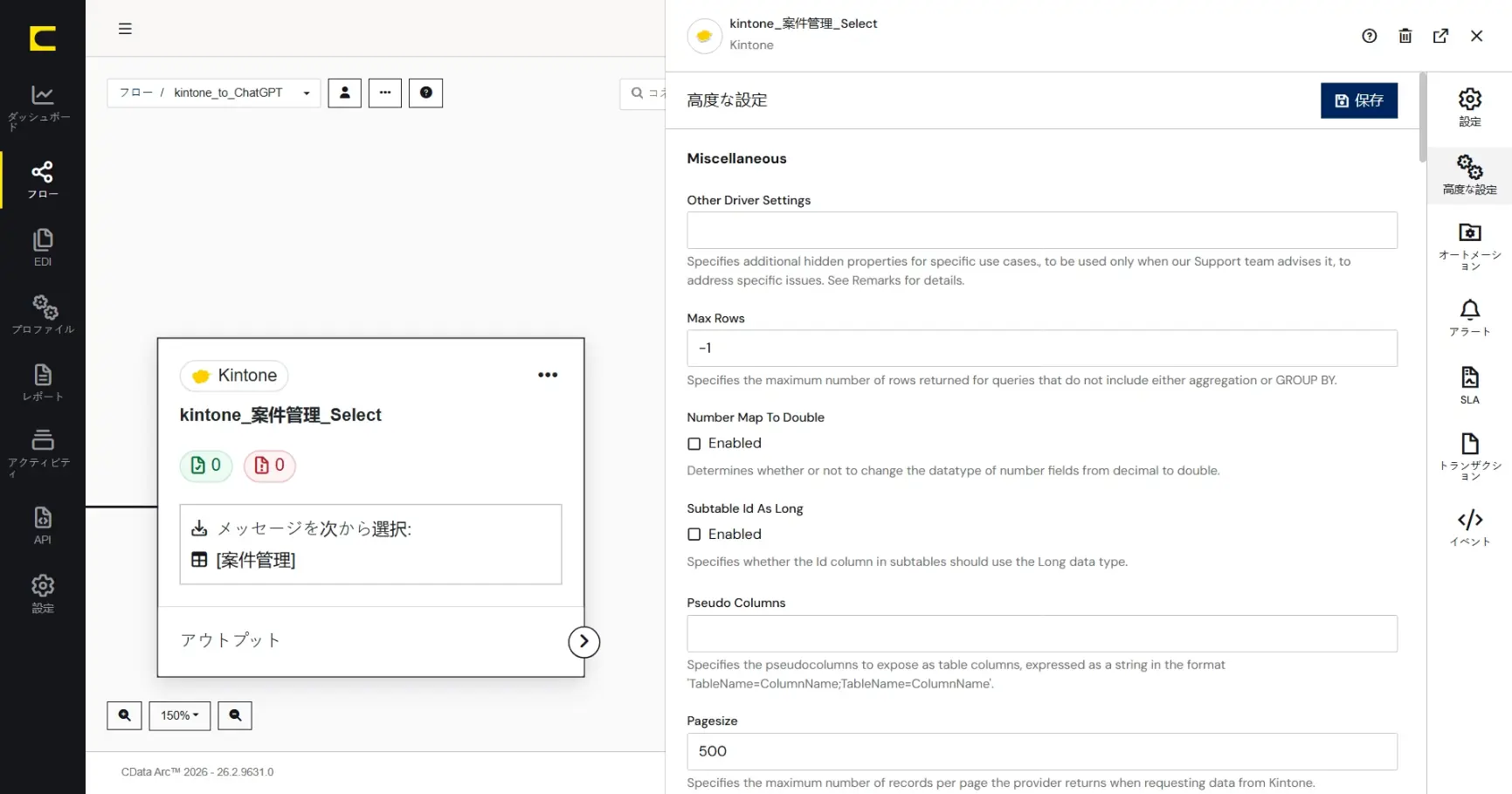Image resolution: width=1512 pixels, height=794 pixels.
Task: Open the Profile sidebar item
Action: pyautogui.click(x=42, y=315)
